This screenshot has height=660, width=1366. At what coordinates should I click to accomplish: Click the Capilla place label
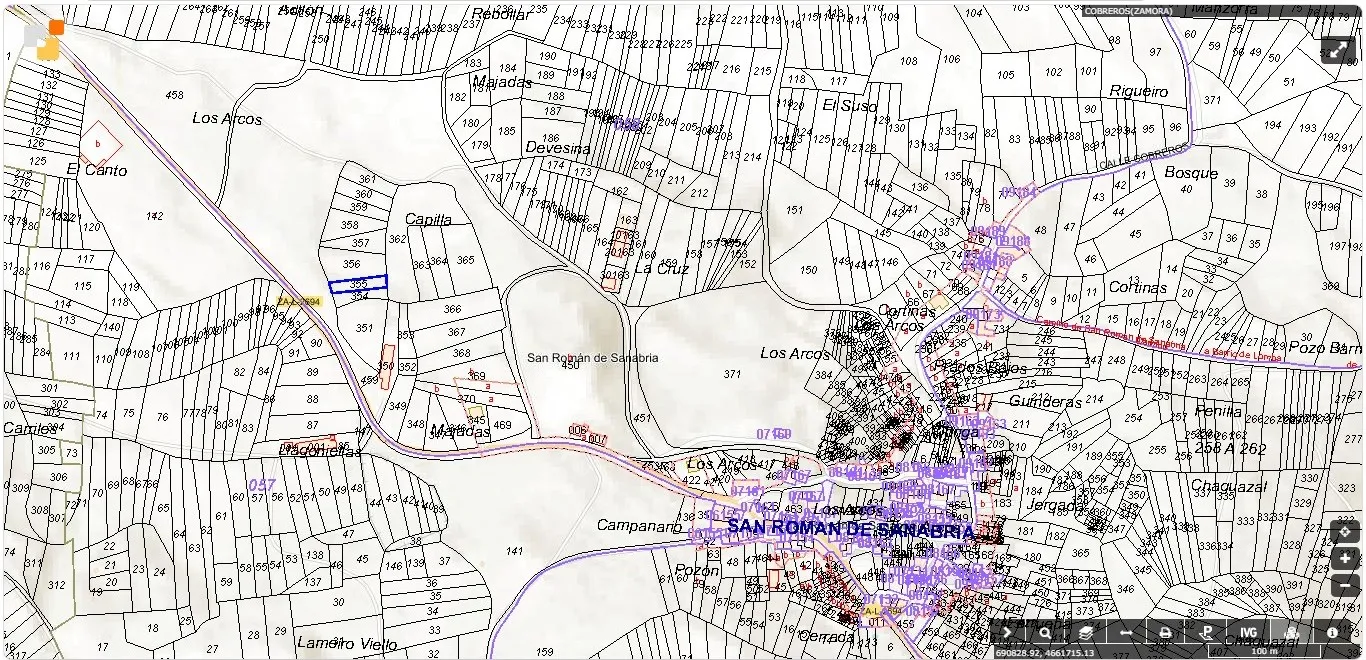(428, 219)
